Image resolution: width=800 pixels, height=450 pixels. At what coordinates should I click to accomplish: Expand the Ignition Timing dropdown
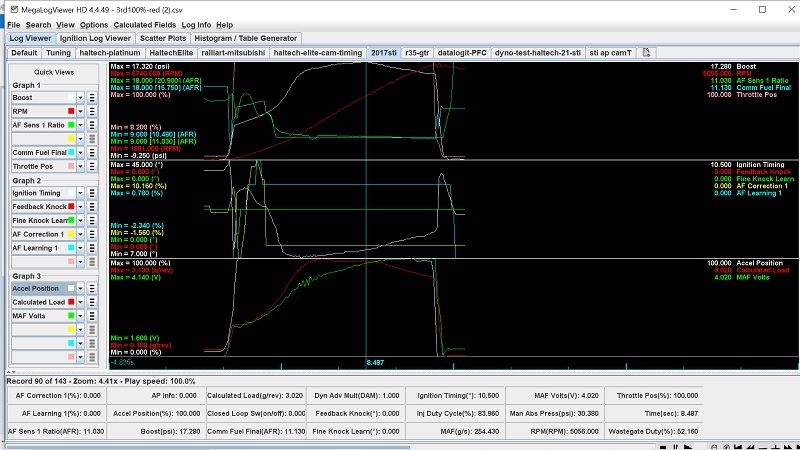[x=80, y=193]
